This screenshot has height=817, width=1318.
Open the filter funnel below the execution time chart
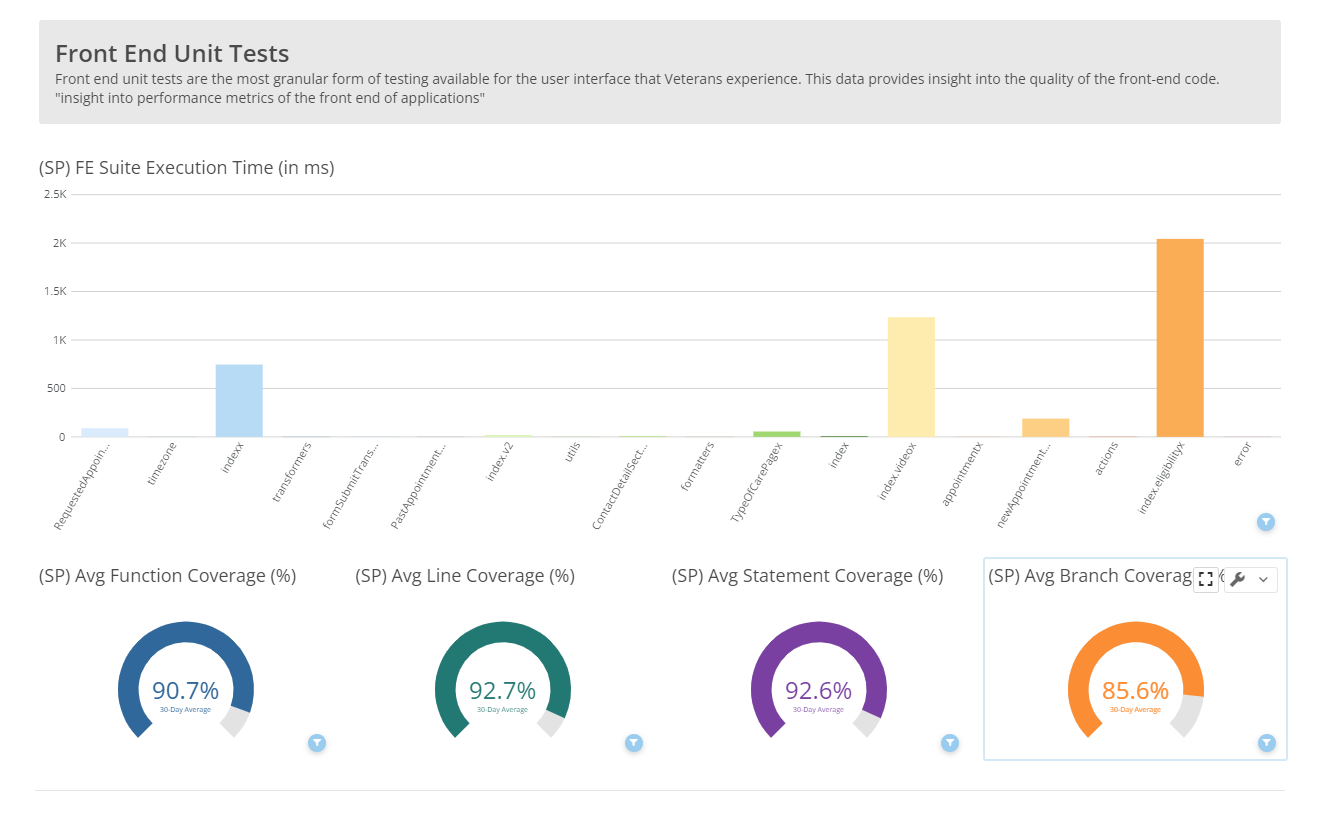1266,521
